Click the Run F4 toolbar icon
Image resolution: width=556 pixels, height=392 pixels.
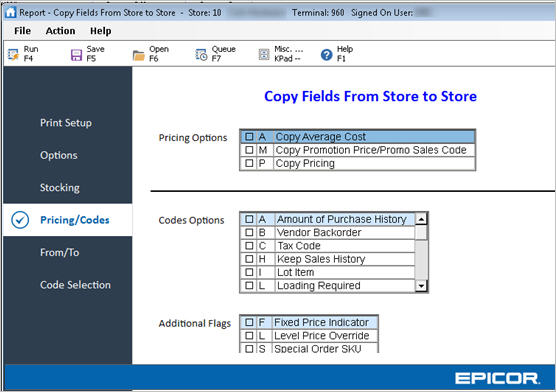[13, 54]
